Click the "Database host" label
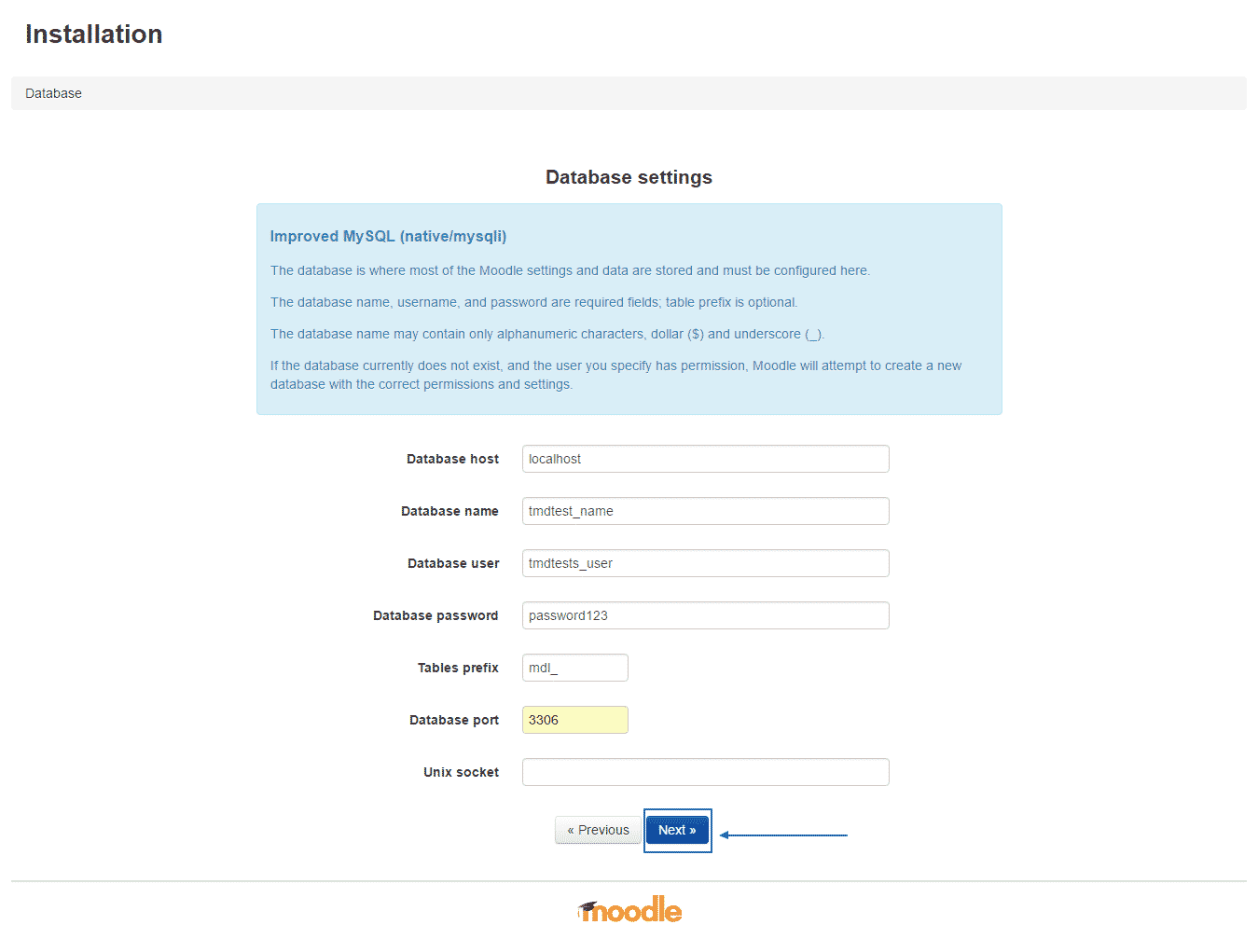Viewport: 1258px width, 952px height. point(452,459)
